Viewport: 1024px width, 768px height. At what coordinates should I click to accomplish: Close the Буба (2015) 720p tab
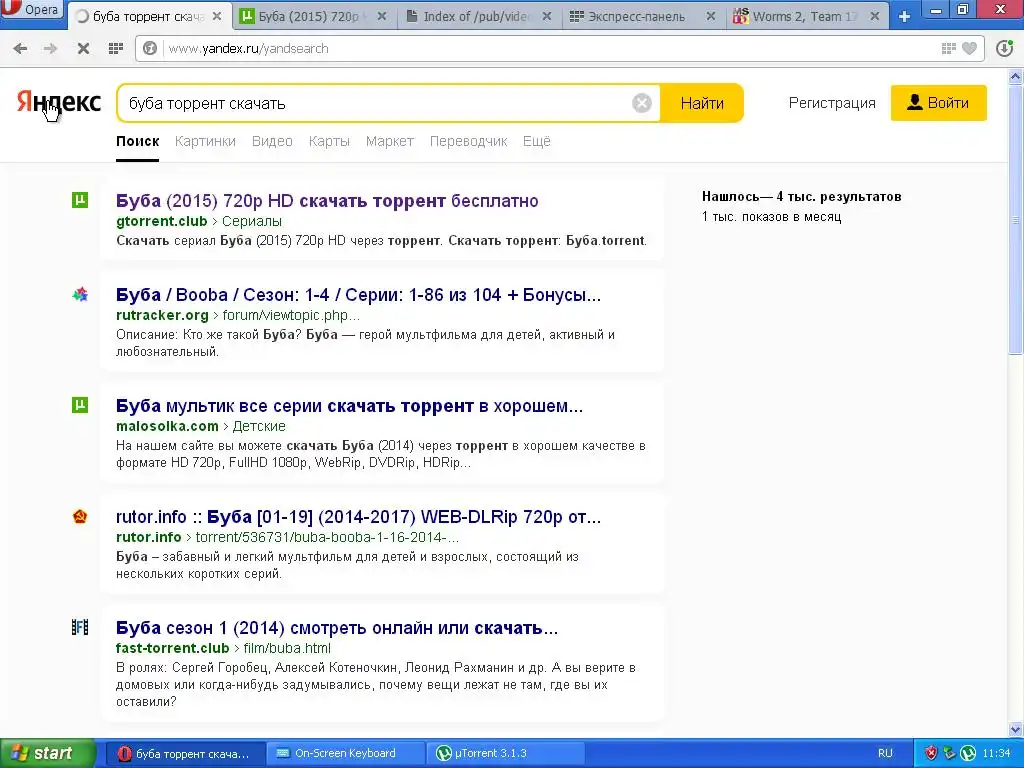[x=382, y=16]
